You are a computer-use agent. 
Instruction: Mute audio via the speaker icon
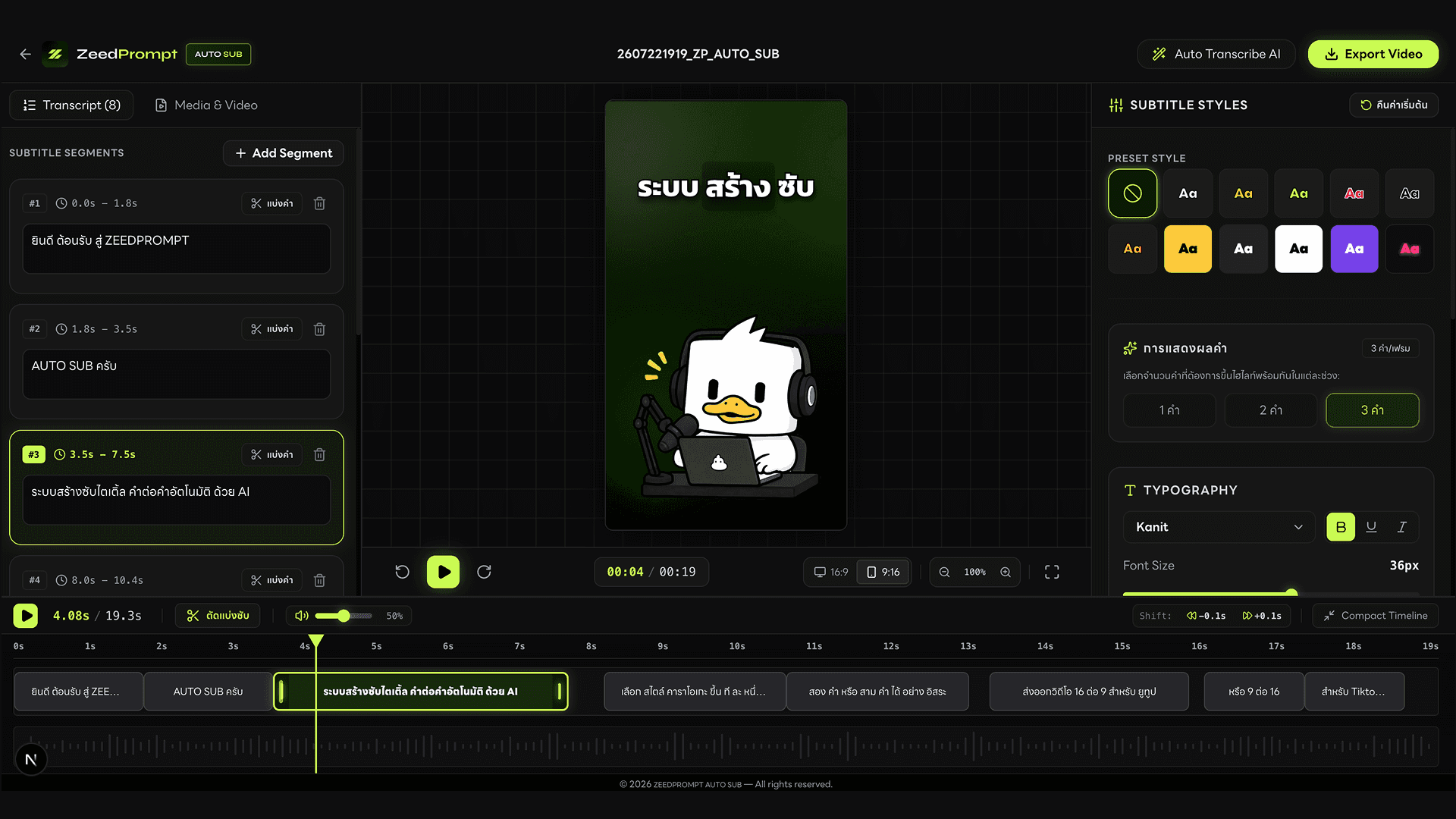[x=302, y=616]
